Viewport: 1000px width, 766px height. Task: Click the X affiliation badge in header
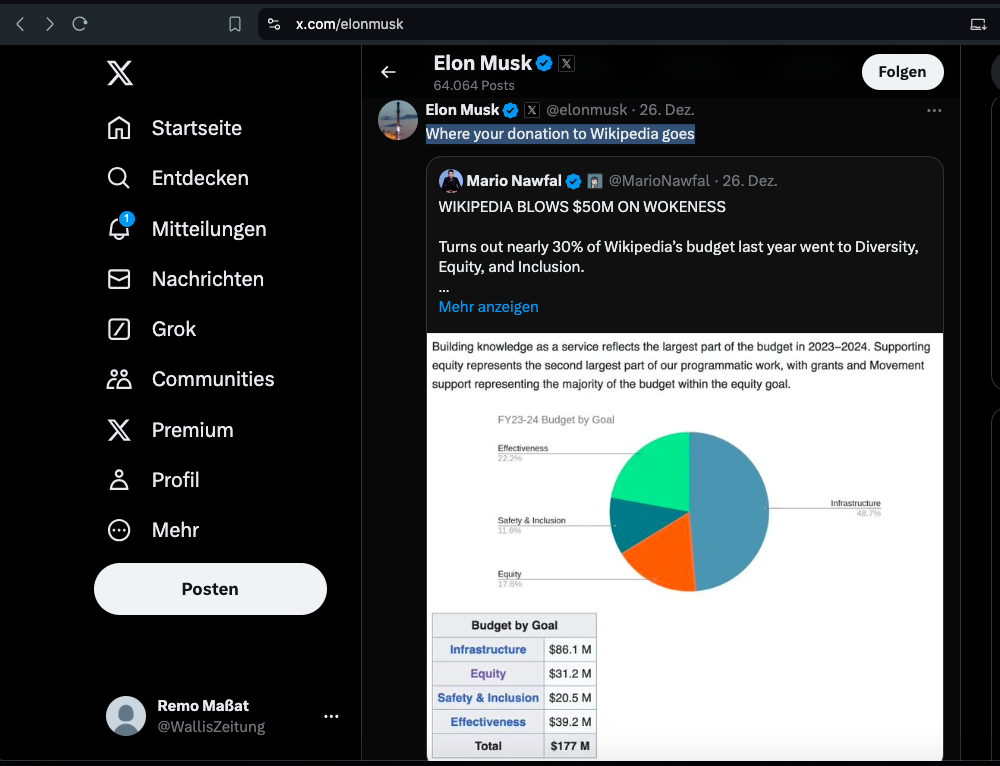[x=566, y=63]
